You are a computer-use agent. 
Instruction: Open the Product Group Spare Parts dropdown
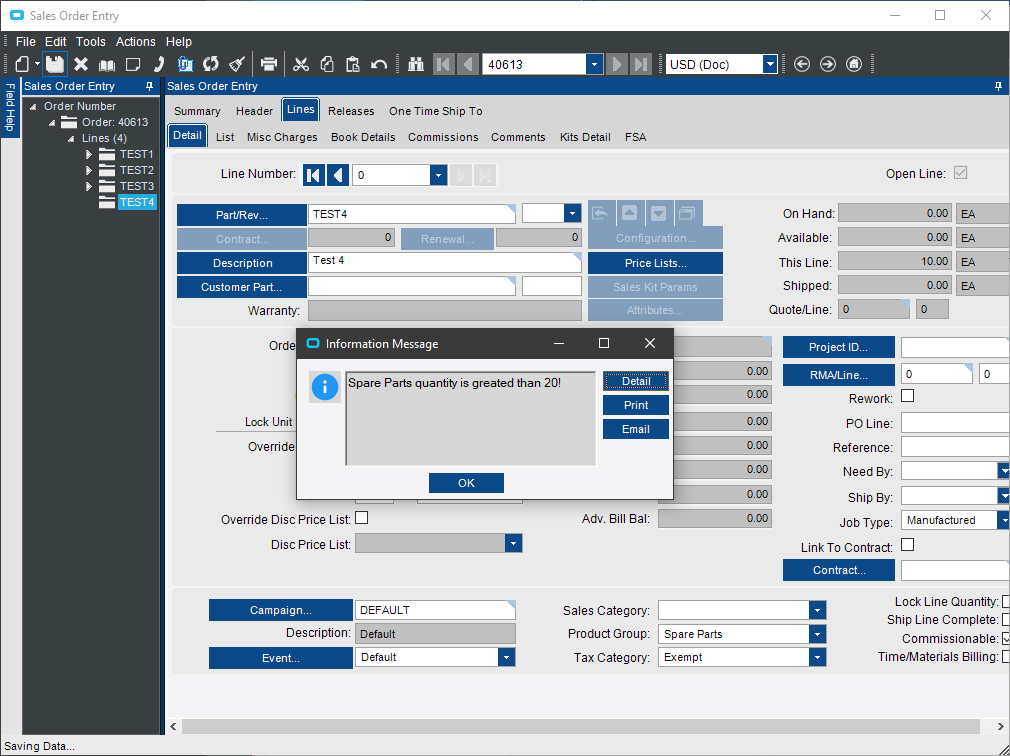(817, 634)
